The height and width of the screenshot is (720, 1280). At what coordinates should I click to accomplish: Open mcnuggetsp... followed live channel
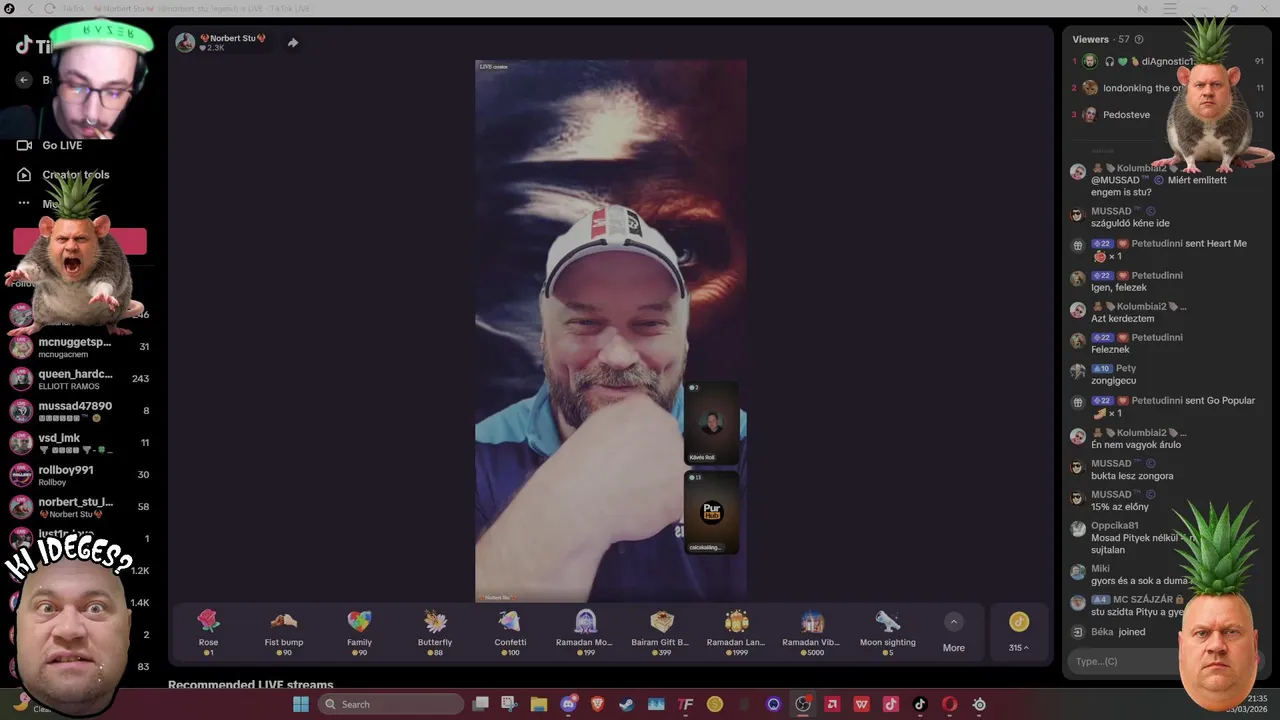[x=79, y=347]
